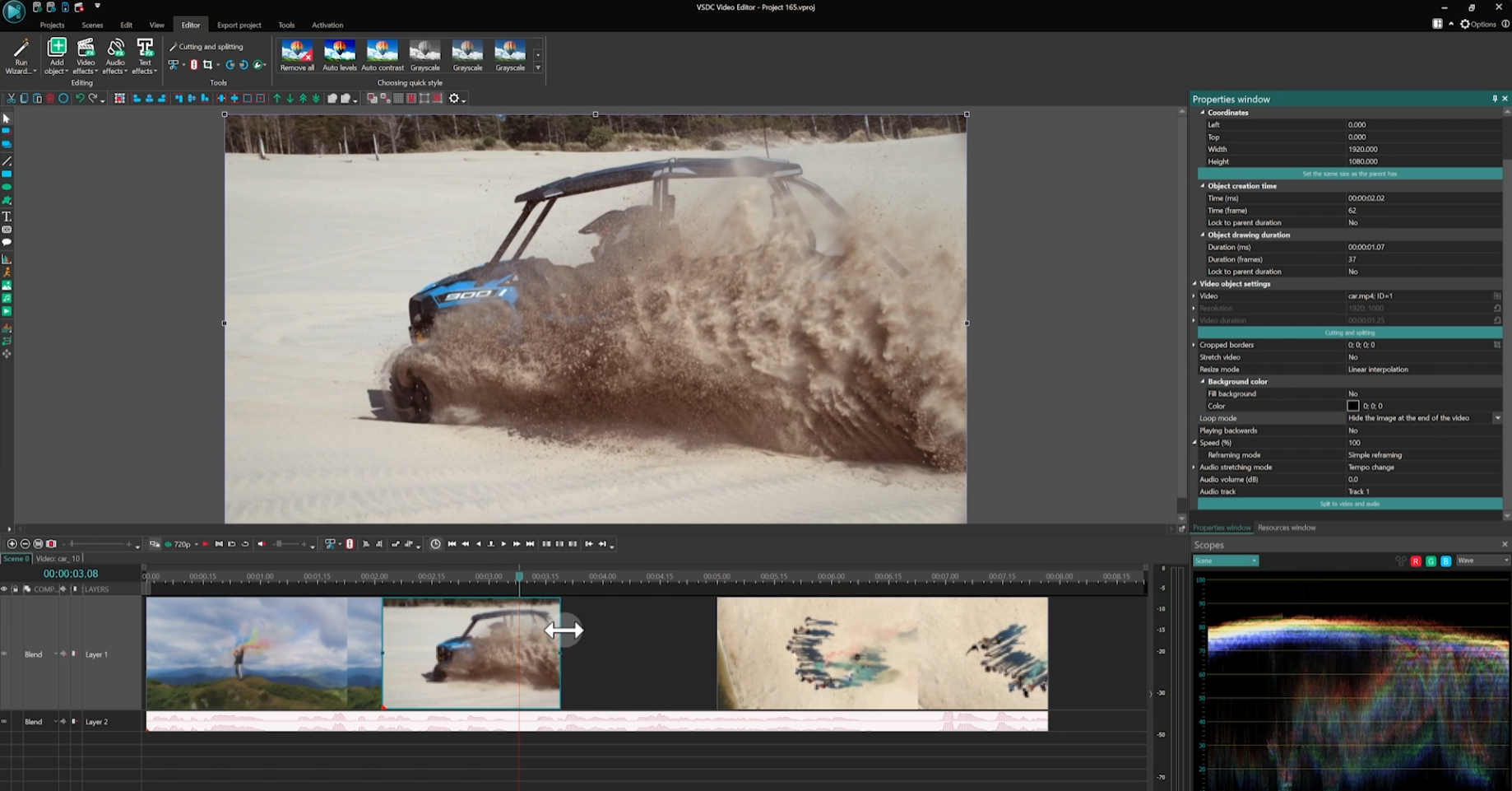Screen dimensions: 1512x791
Task: Toggle the green G channel in Scopes
Action: point(1431,561)
